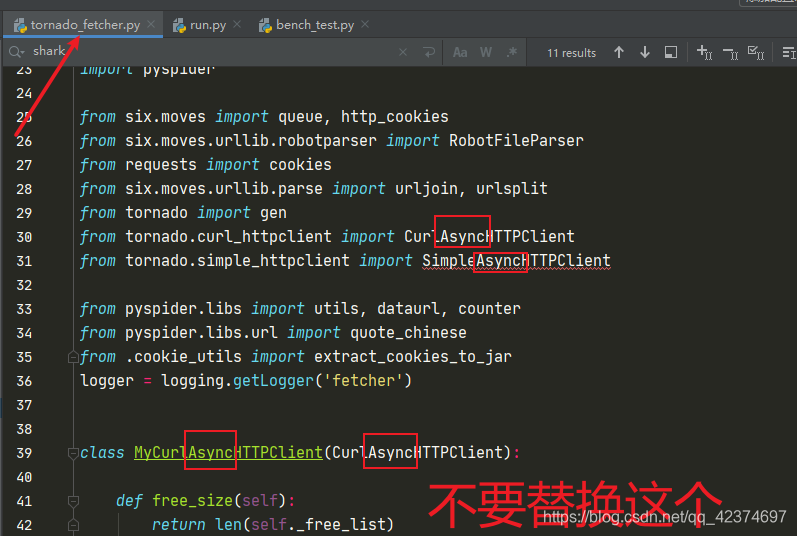The image size is (797, 536).
Task: Click 'counter' on line 33
Action: coord(489,309)
